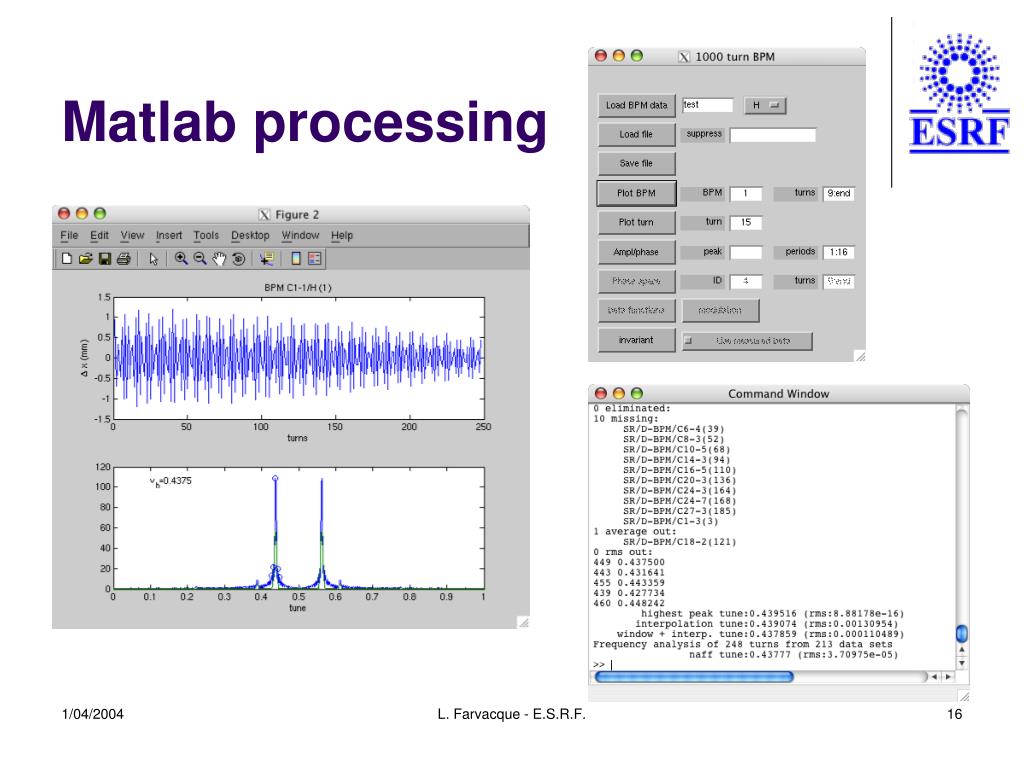
Task: Click the modulation button
Action: [x=720, y=311]
